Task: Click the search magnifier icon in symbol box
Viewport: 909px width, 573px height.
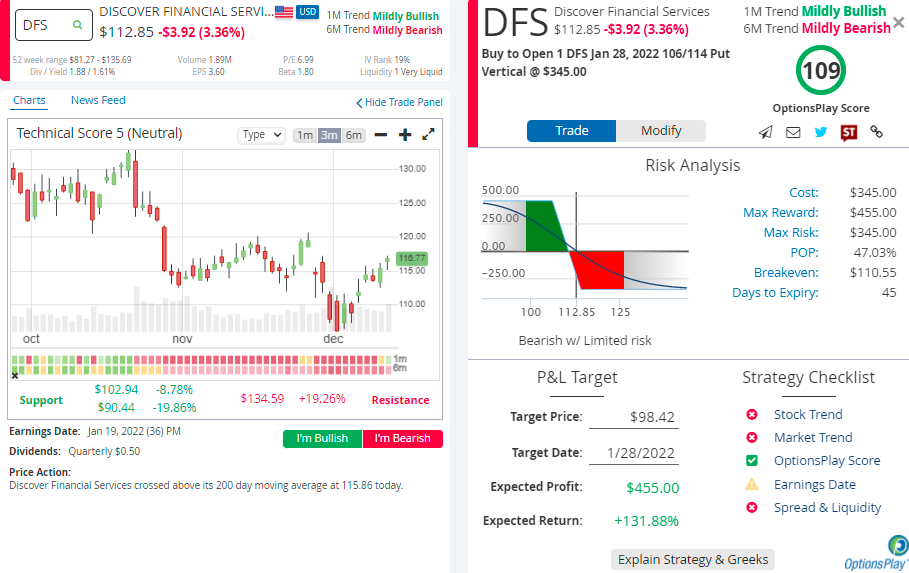Action: pos(77,25)
